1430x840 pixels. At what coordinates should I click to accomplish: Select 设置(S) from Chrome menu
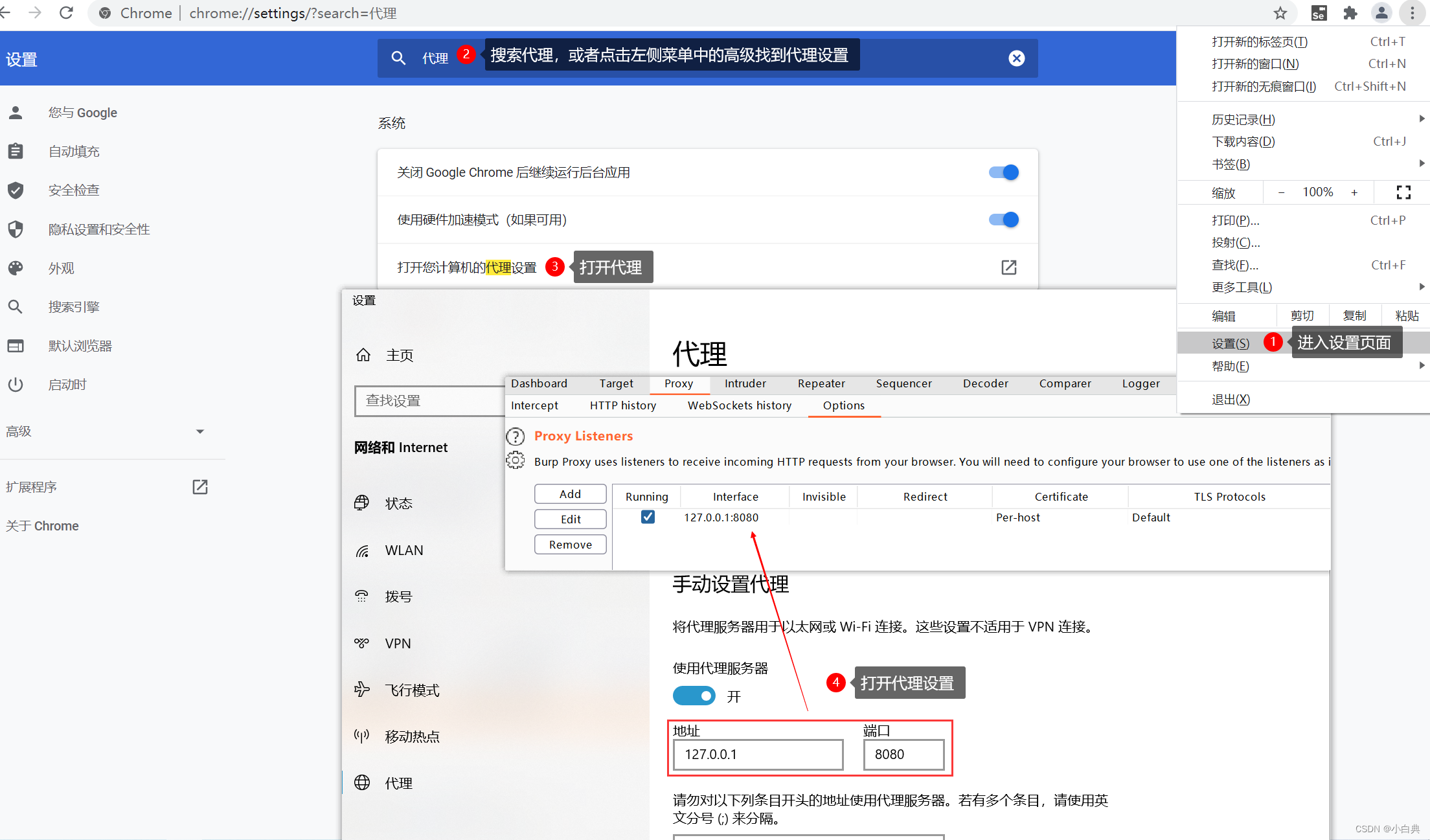1229,343
